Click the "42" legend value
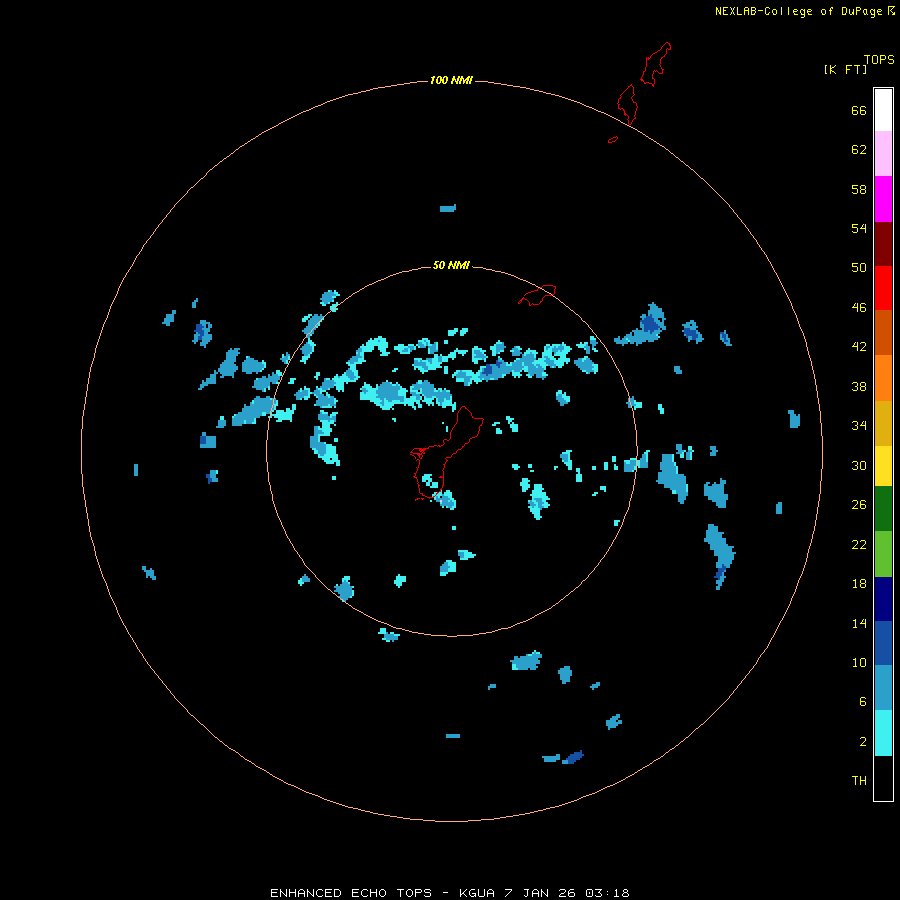The image size is (900, 900). click(859, 347)
